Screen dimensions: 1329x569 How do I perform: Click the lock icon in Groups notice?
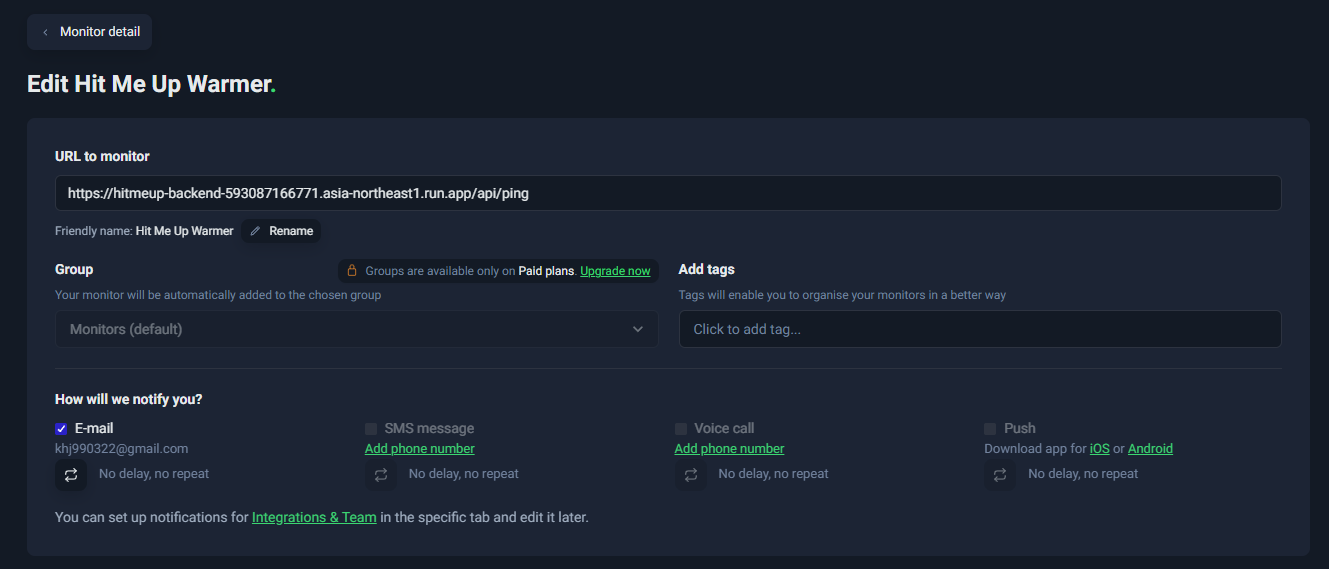coord(352,271)
